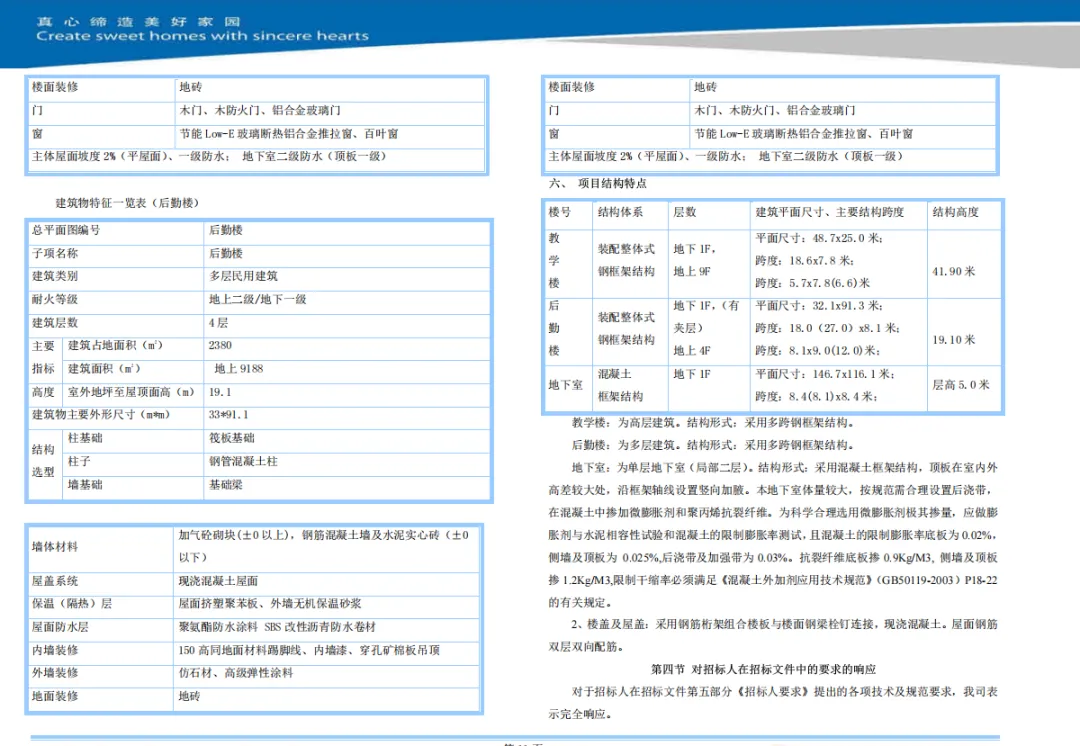
Task: Click the value "多层民用建筑"
Action: click(243, 276)
